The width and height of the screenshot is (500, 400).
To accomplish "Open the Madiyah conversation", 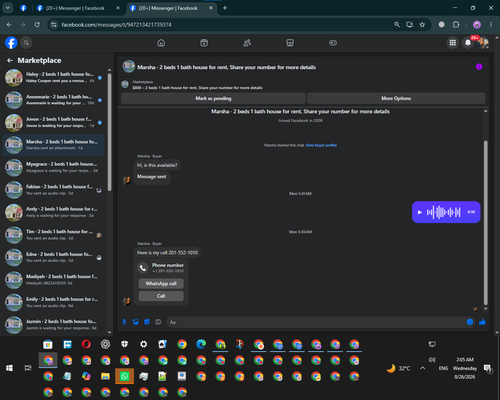I will point(53,280).
